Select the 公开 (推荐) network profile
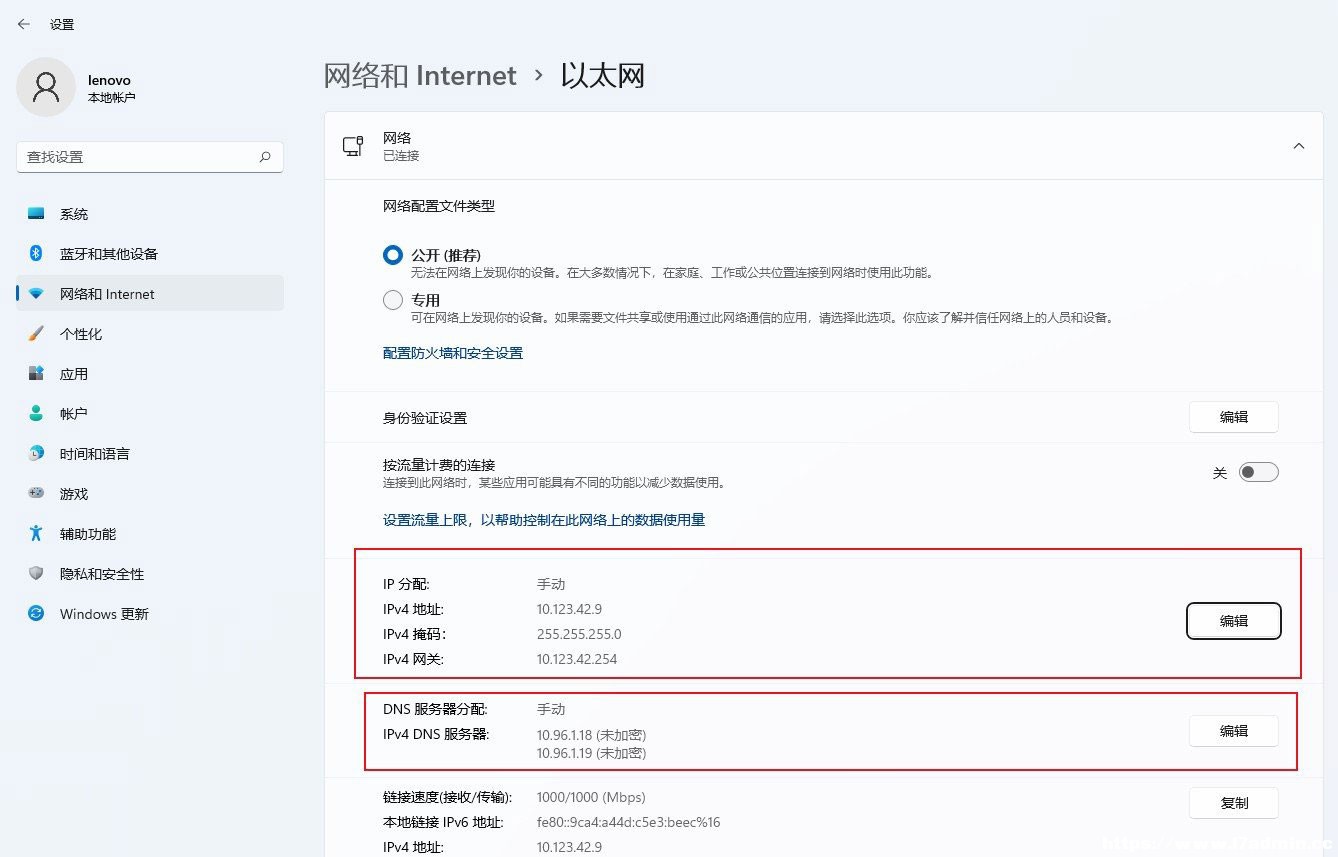 coord(393,256)
